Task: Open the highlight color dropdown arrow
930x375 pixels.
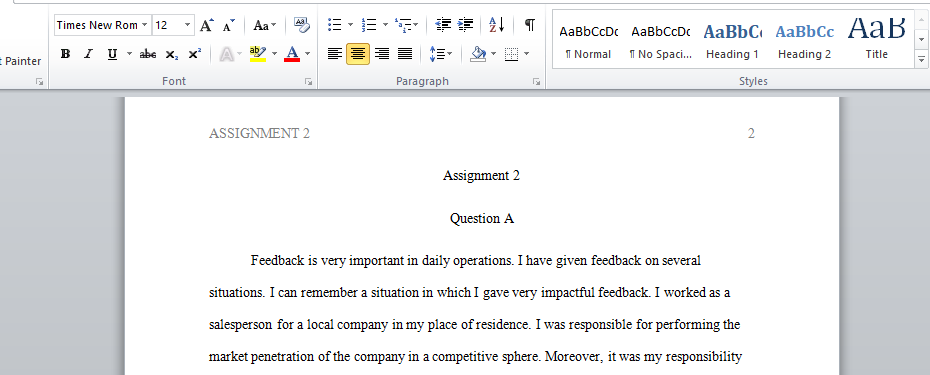Action: pyautogui.click(x=275, y=54)
